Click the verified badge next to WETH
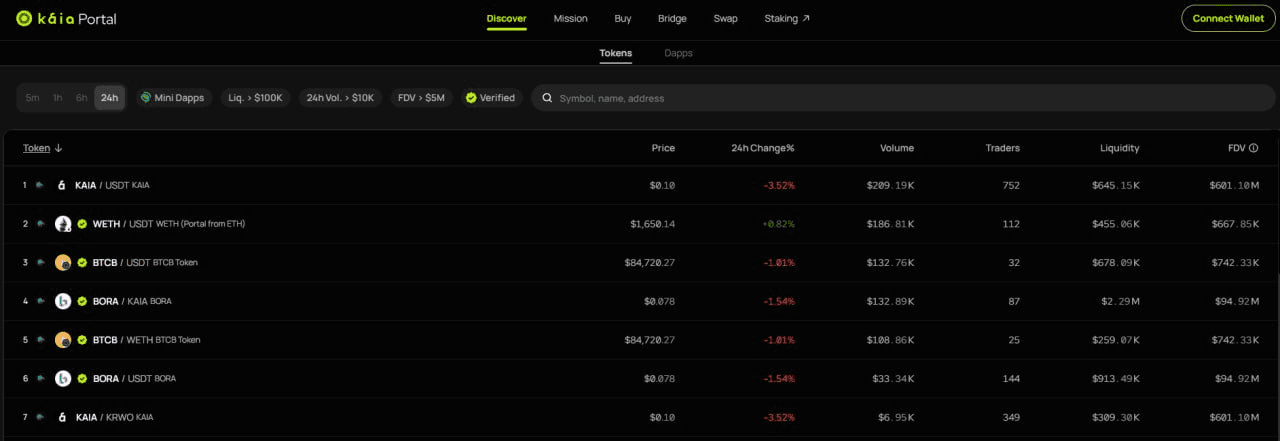 [x=82, y=224]
